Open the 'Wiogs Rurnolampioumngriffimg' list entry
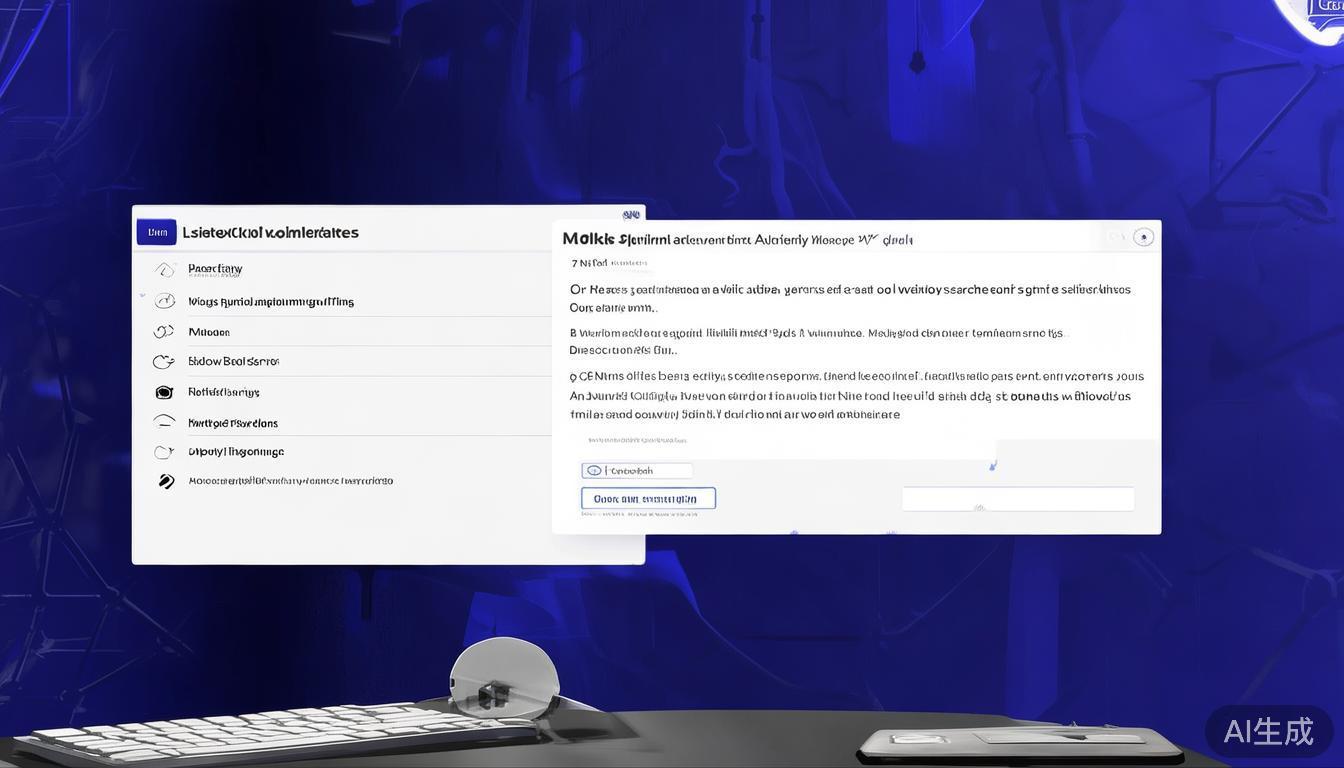The height and width of the screenshot is (768, 1344). coord(271,302)
